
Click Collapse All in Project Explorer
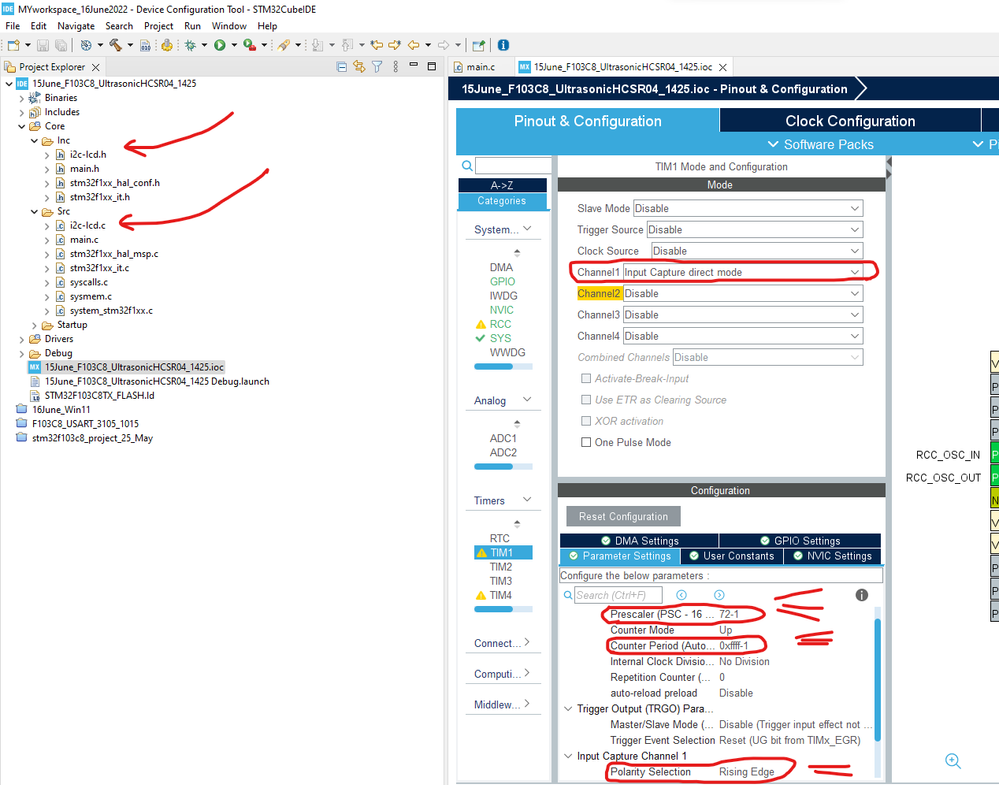(x=341, y=67)
